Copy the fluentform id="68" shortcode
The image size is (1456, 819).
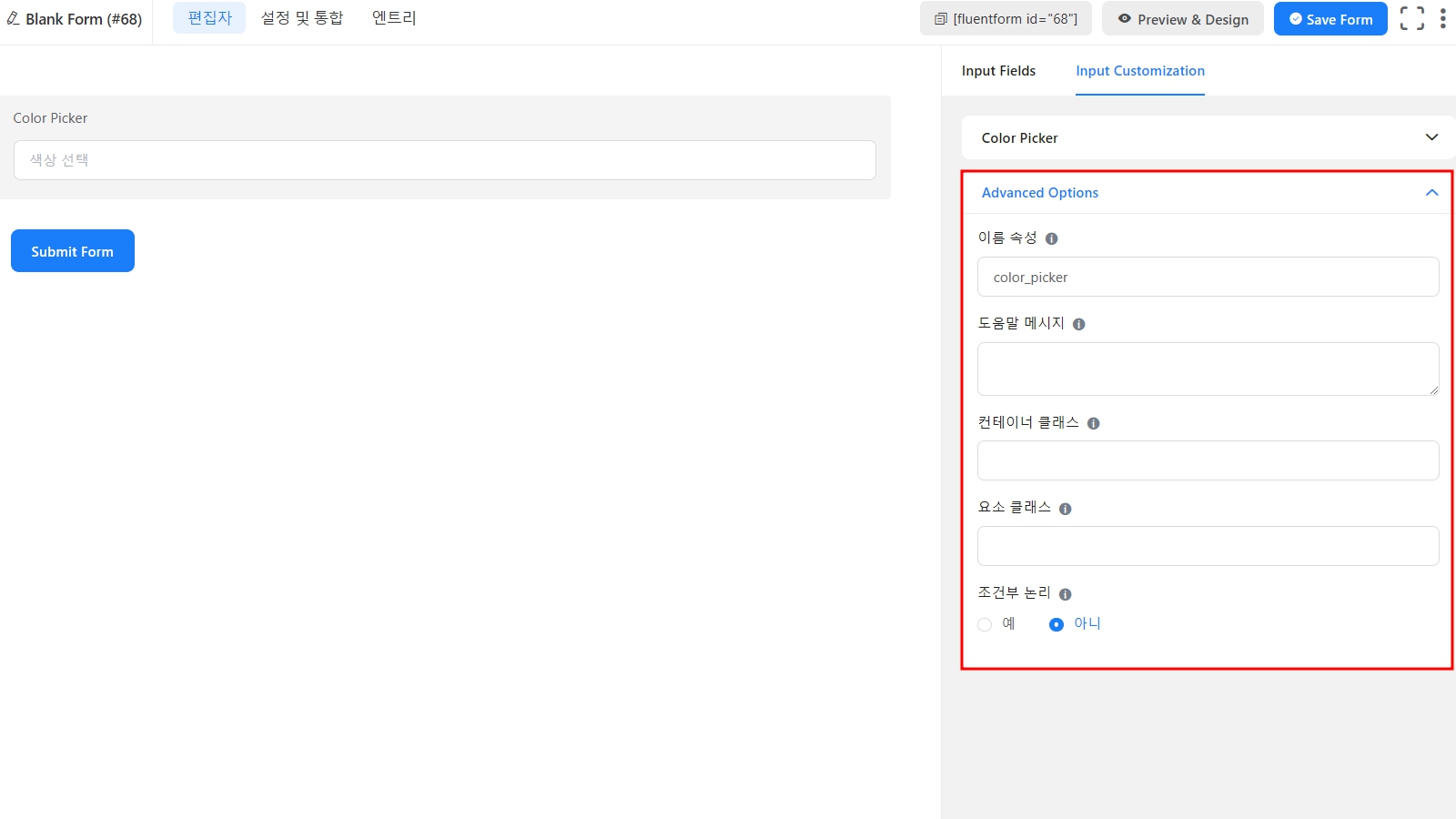1006,18
